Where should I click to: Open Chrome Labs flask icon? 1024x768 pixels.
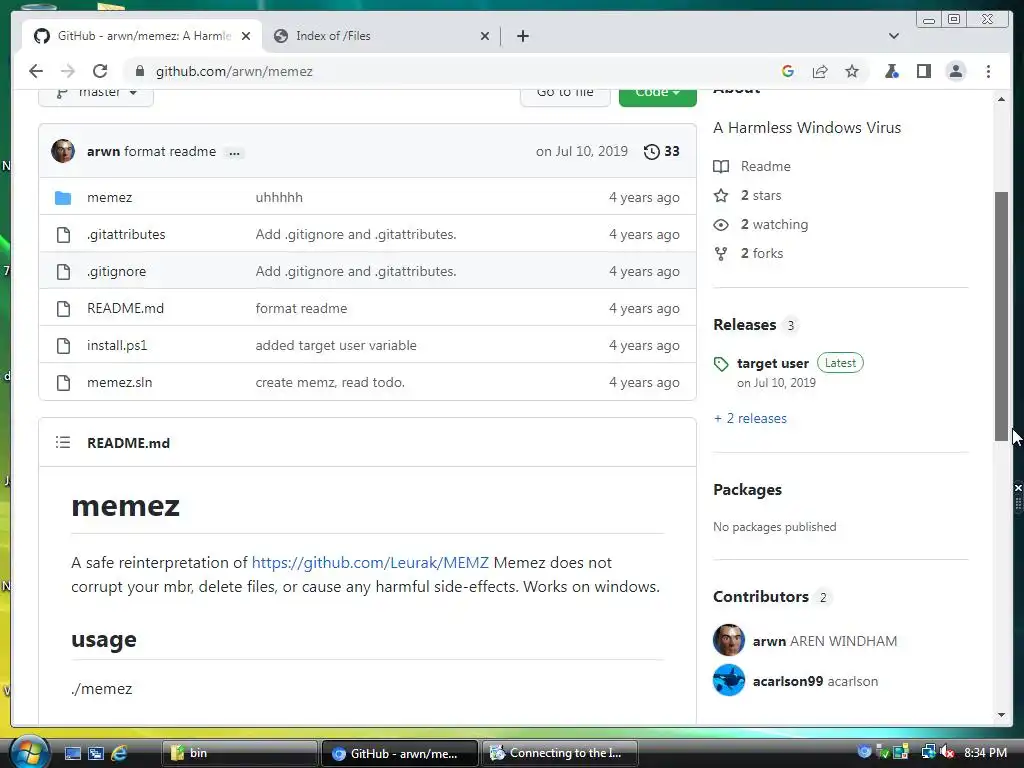(891, 71)
